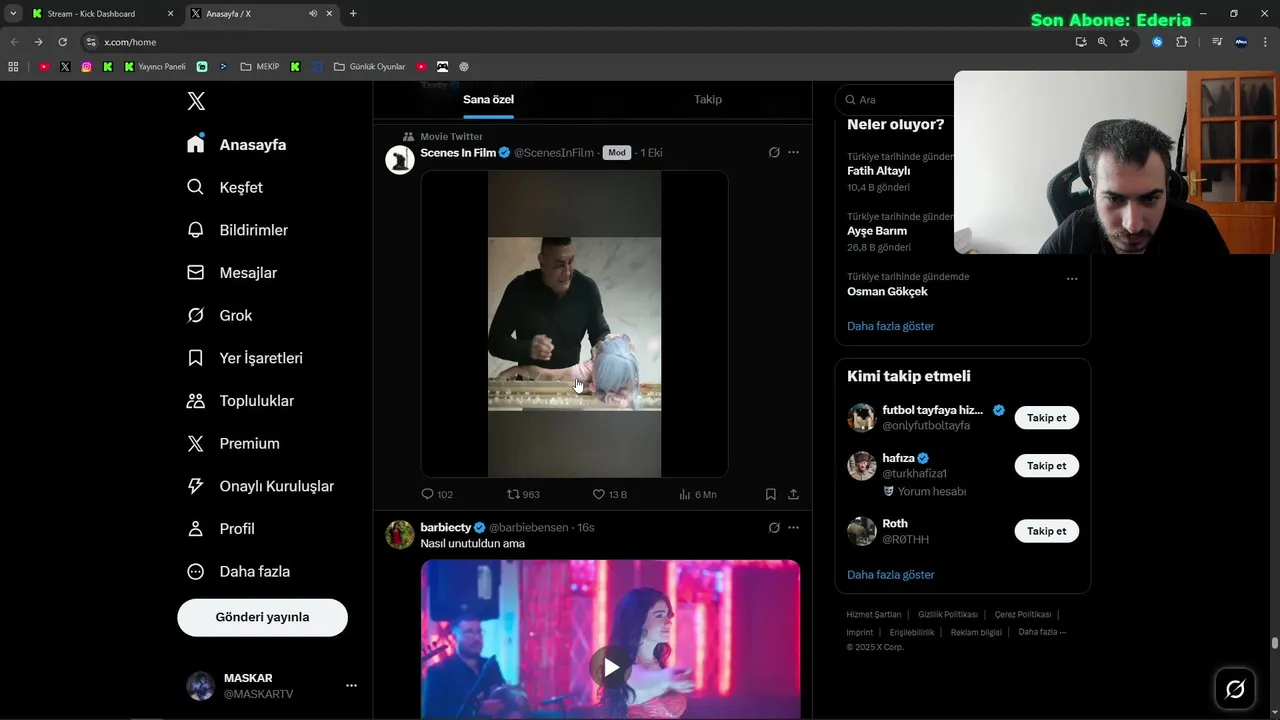Open Premium from the sidebar

point(233,443)
